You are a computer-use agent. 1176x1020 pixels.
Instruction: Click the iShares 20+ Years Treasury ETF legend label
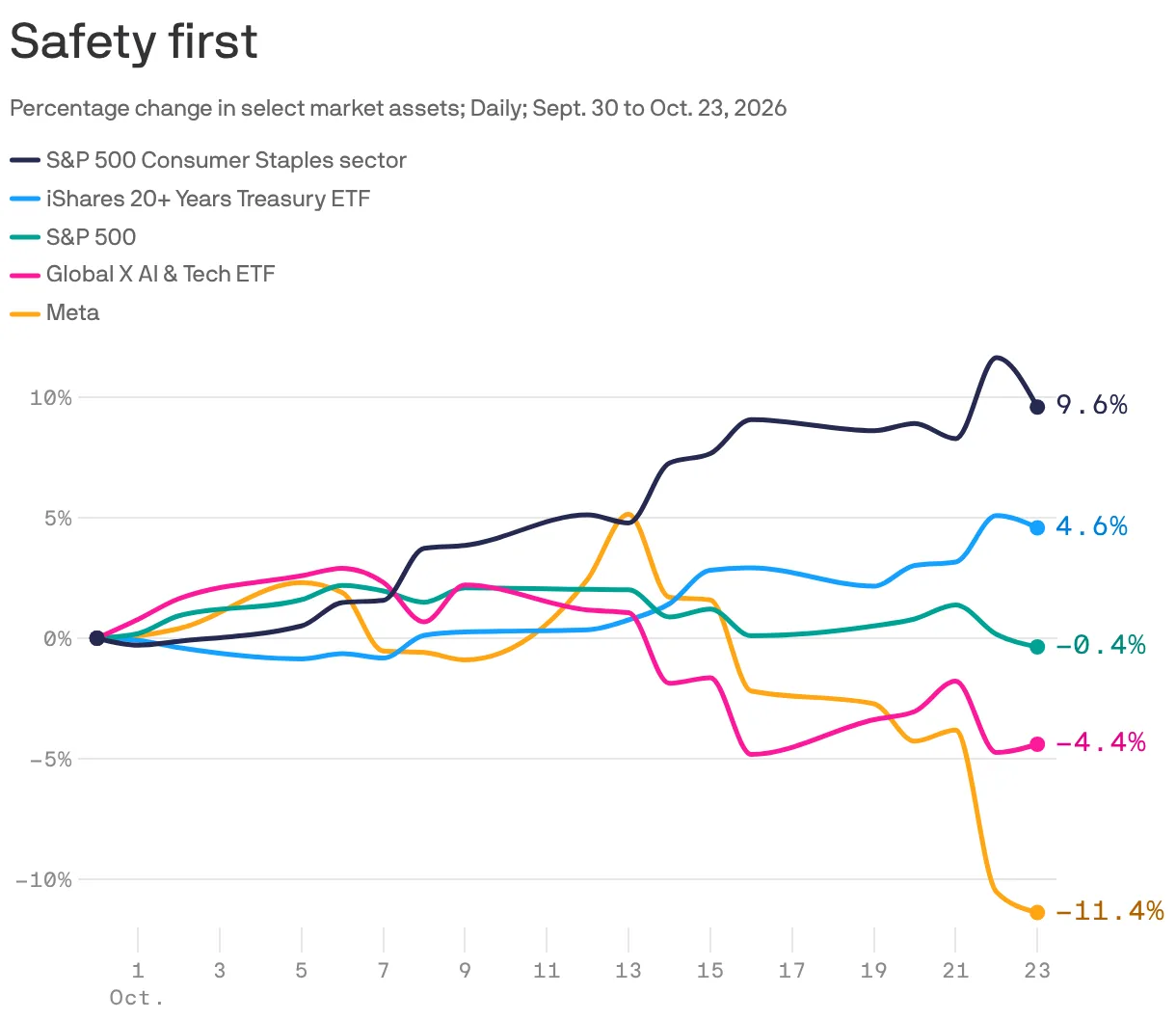208,199
